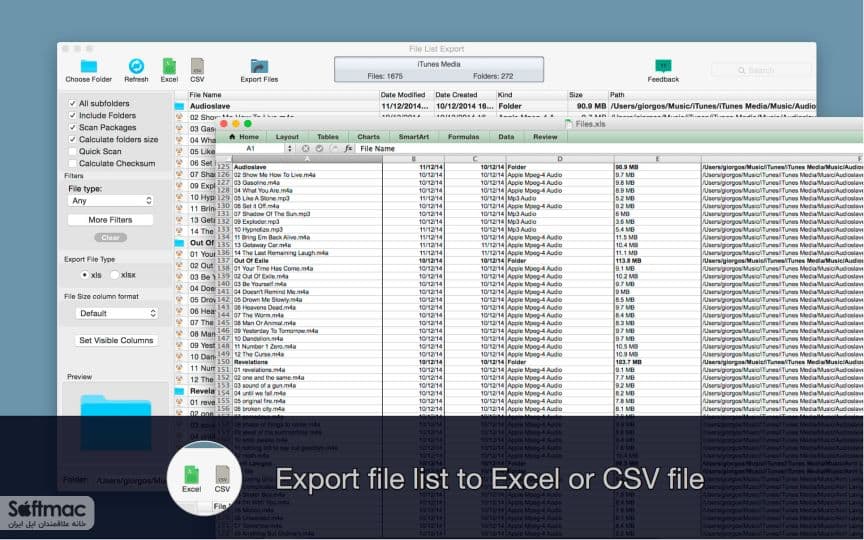Click cell '03 Be Yourself.m4a' in Excel
The height and width of the screenshot is (540, 864).
pos(307,284)
